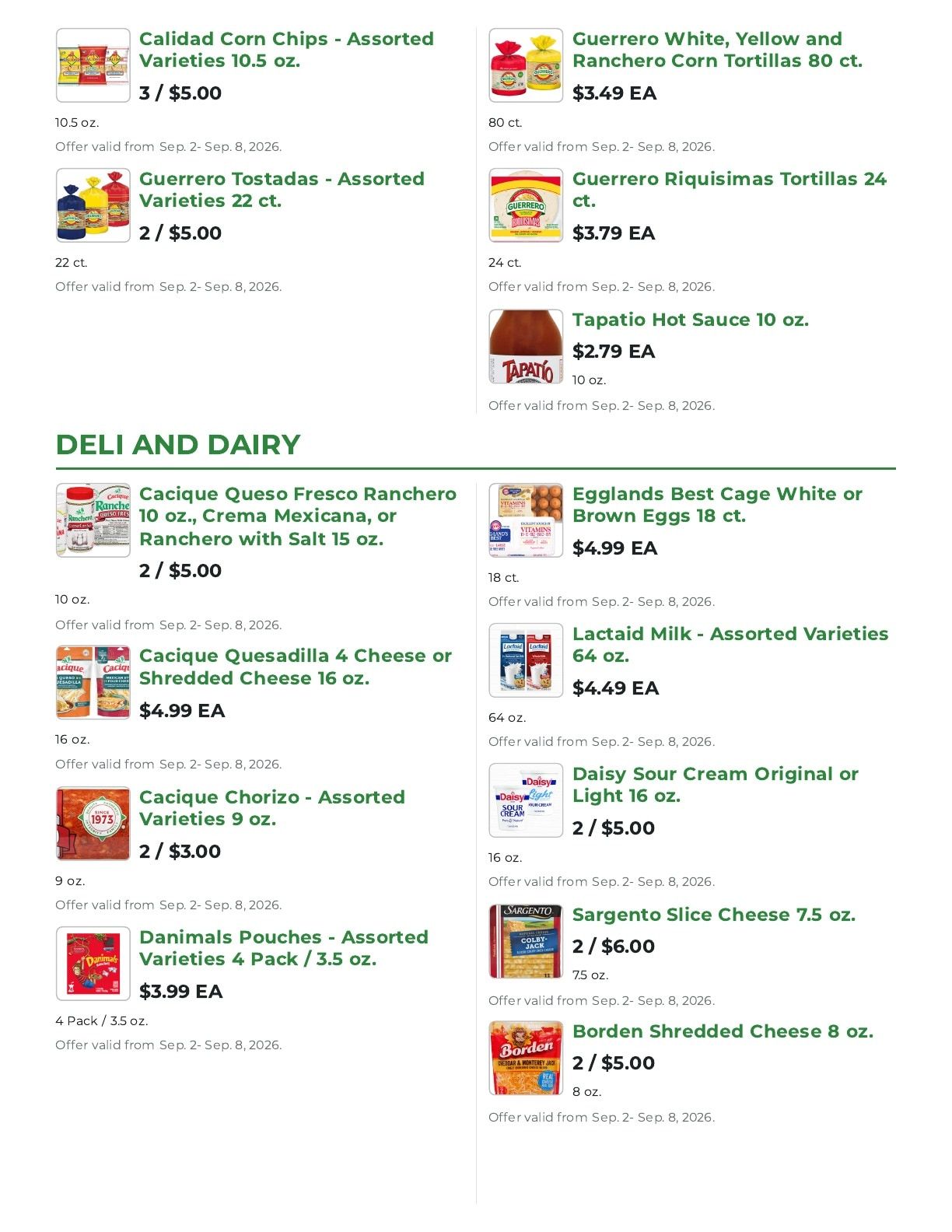Click the Danimals Pouches product image
Image resolution: width=952 pixels, height=1232 pixels.
point(93,964)
